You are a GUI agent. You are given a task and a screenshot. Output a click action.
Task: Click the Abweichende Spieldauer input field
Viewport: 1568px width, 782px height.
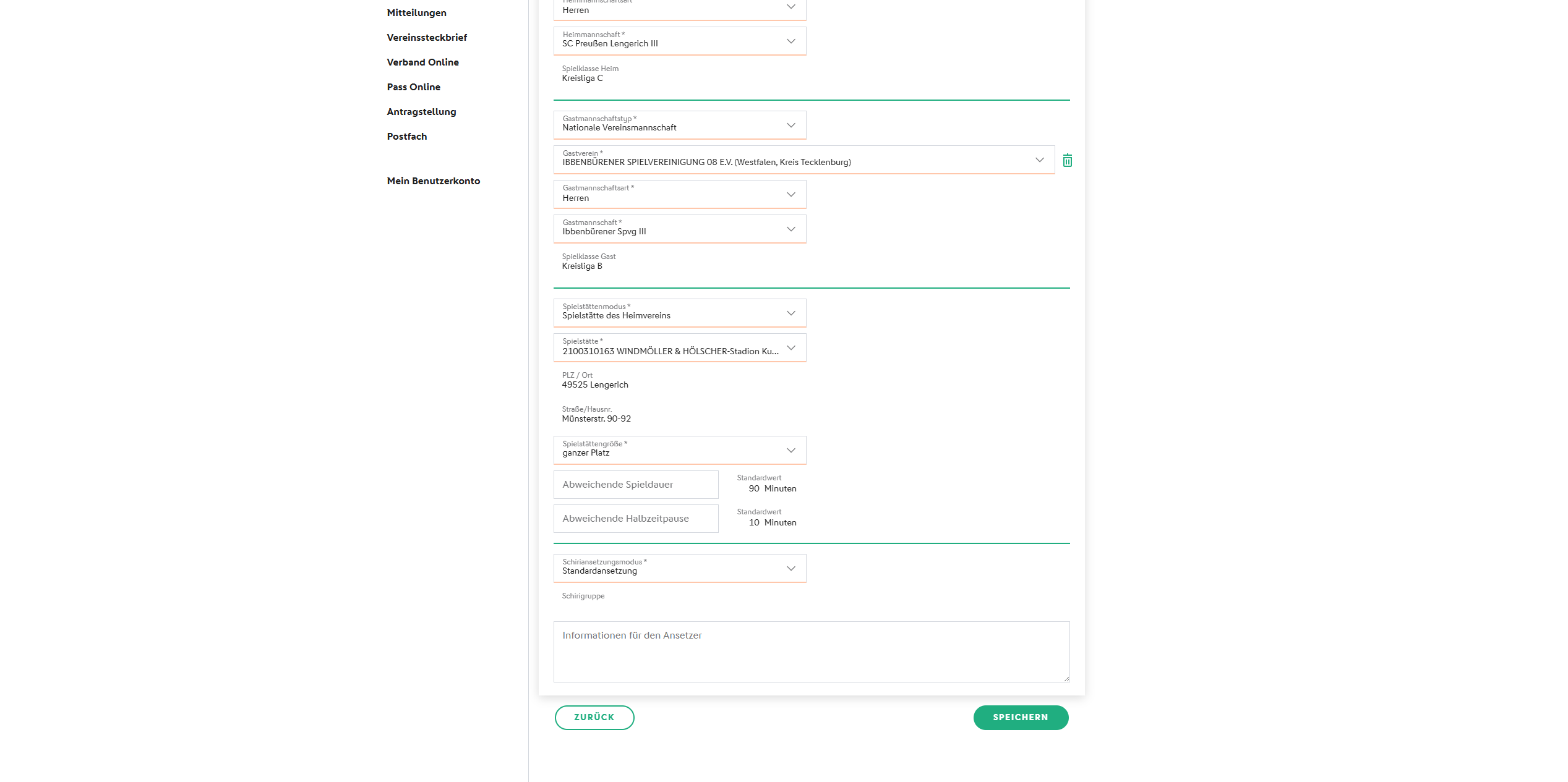click(635, 485)
